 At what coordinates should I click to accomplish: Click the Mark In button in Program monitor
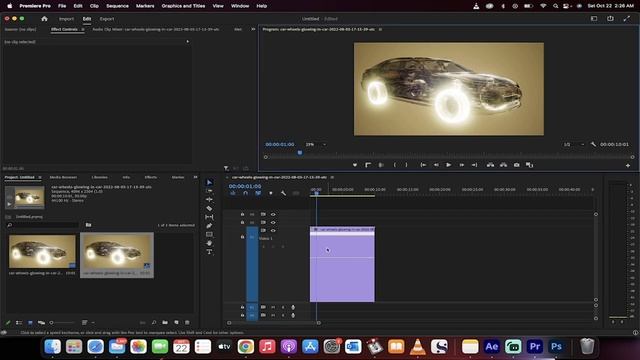(x=394, y=165)
